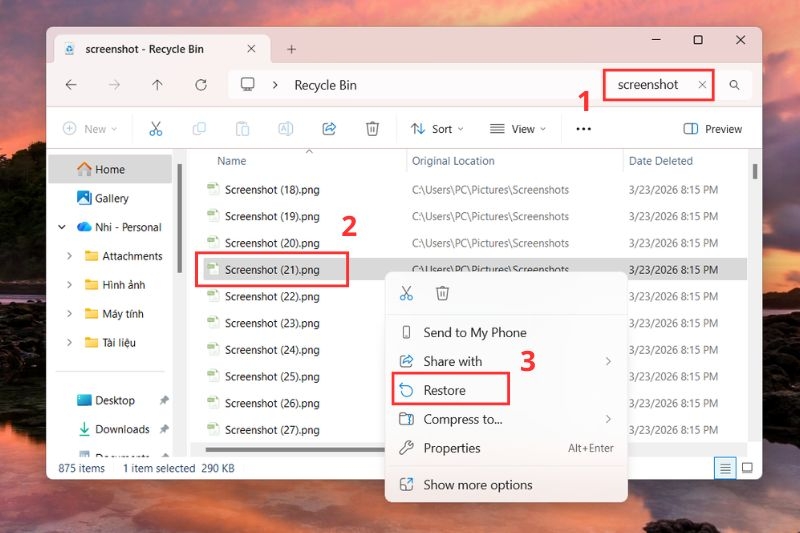Select Screenshot (27).png
Viewport: 800px width, 533px height.
(272, 430)
